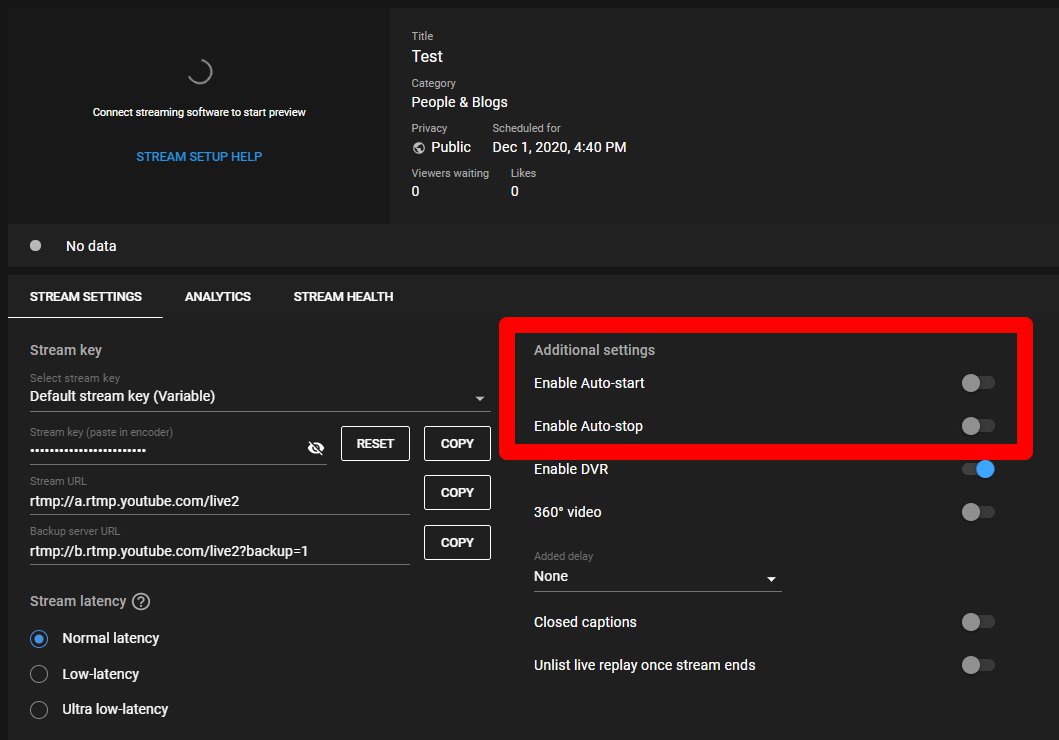The height and width of the screenshot is (740, 1059).
Task: Click the stream latency help question mark icon
Action: coord(141,602)
